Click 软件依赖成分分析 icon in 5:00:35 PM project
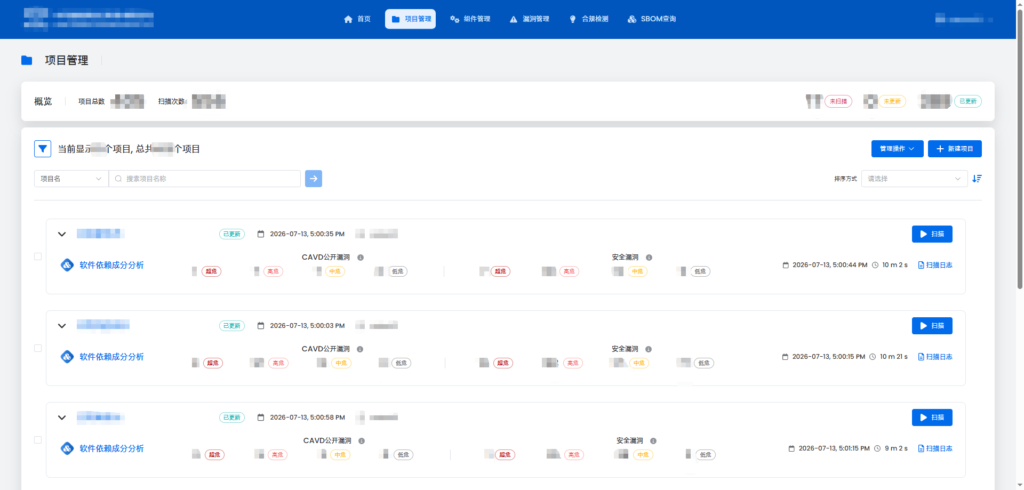1024x490 pixels. [67, 265]
